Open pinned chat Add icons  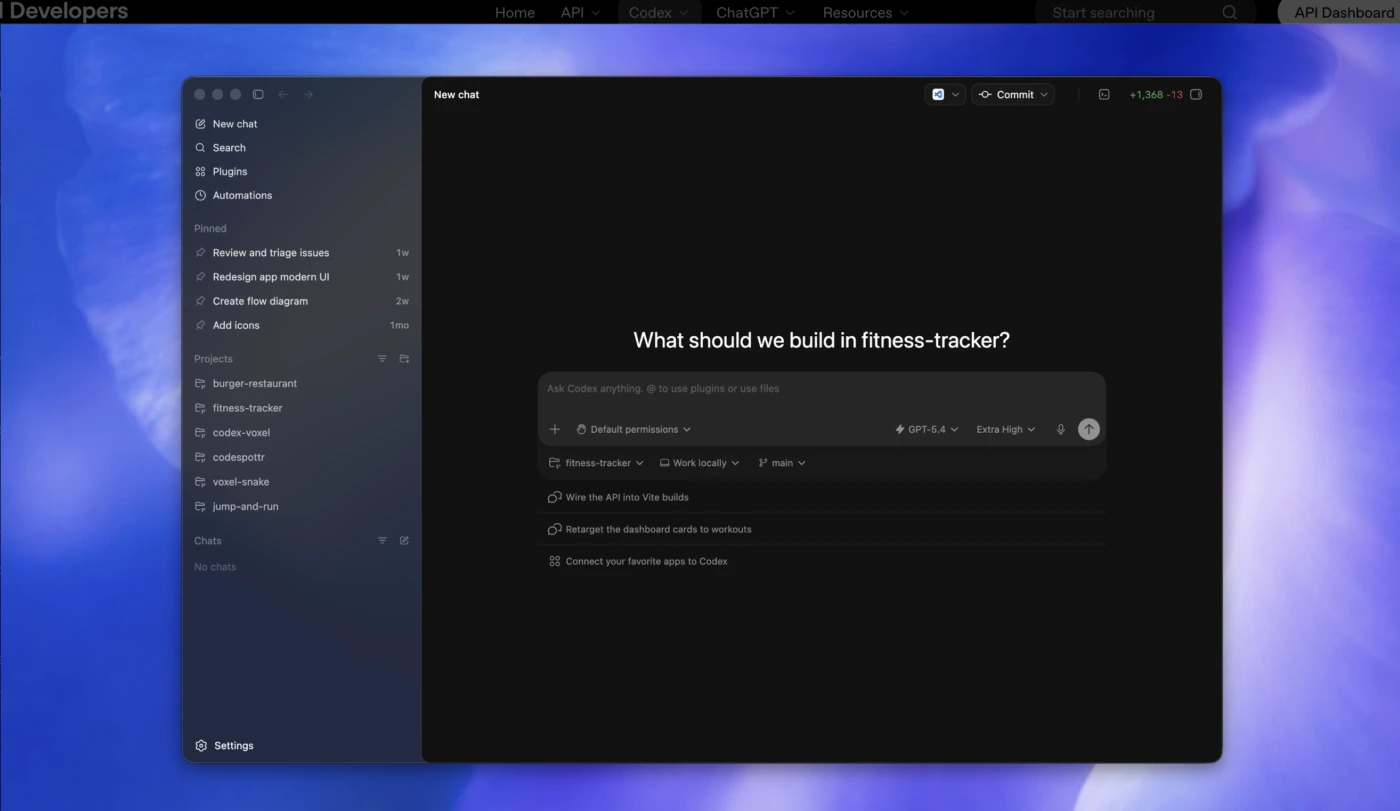pyautogui.click(x=302, y=325)
